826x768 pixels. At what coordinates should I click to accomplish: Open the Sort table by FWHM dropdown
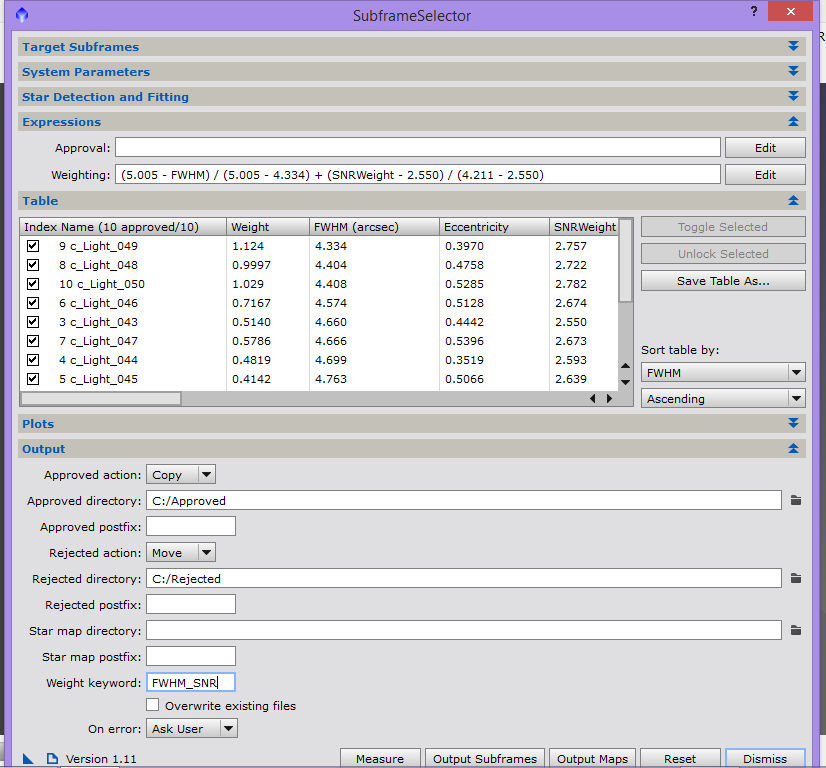click(722, 372)
